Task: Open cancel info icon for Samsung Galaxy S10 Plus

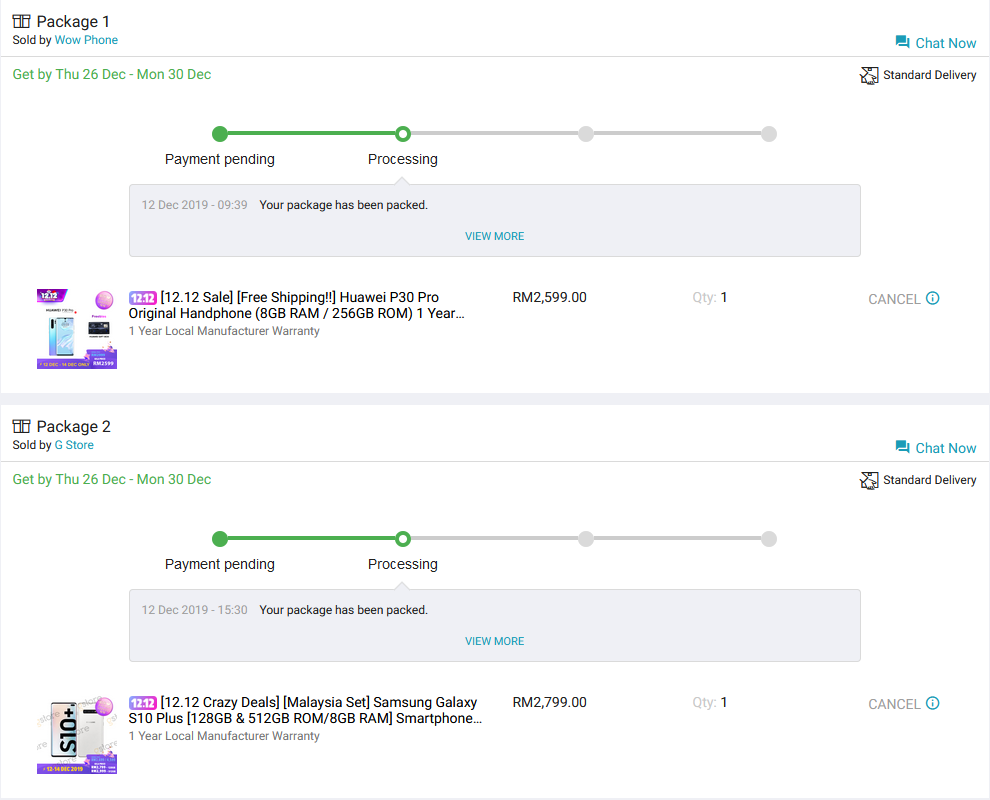Action: (933, 703)
